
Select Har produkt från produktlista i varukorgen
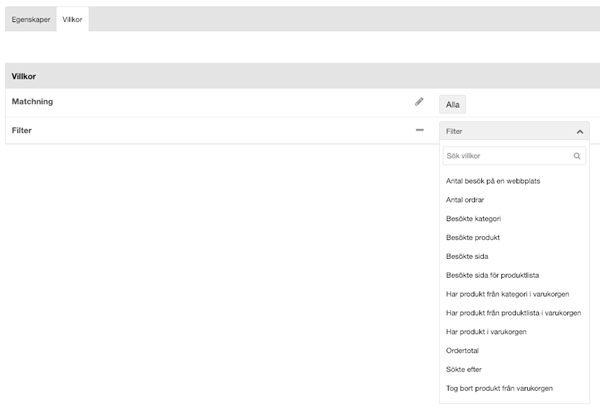514,313
